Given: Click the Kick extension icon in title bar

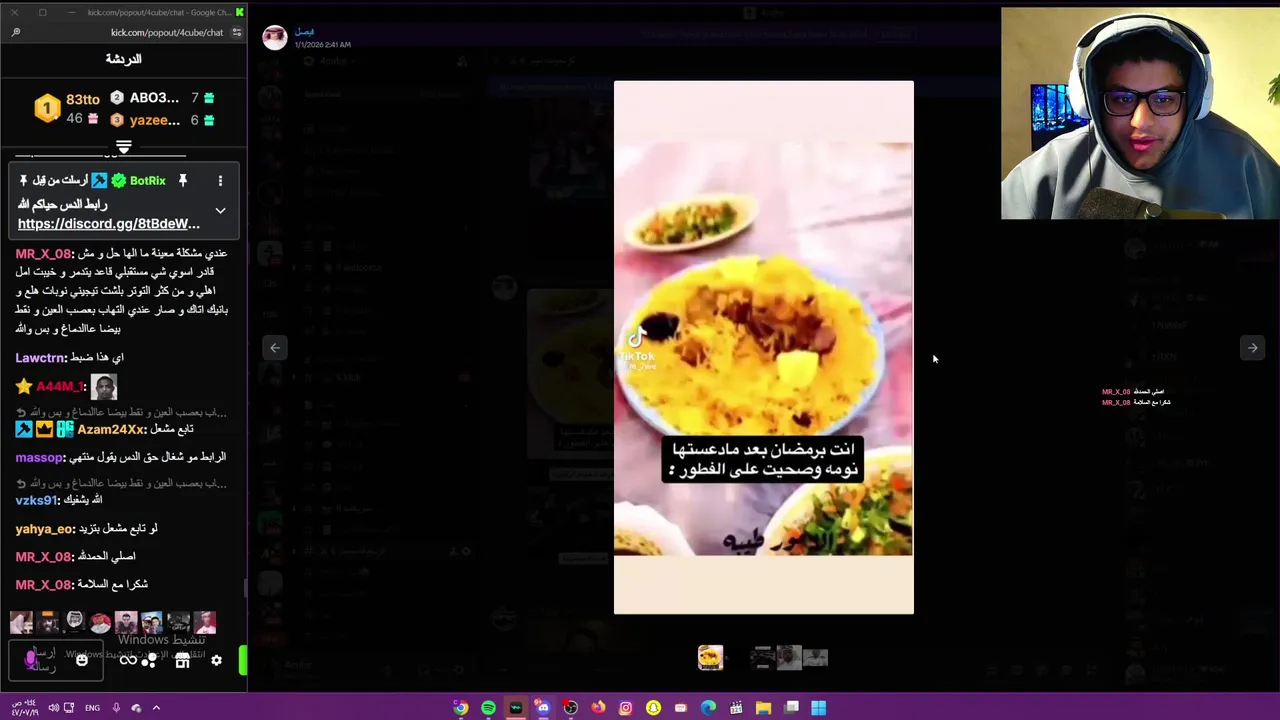Looking at the screenshot, I should 240,12.
